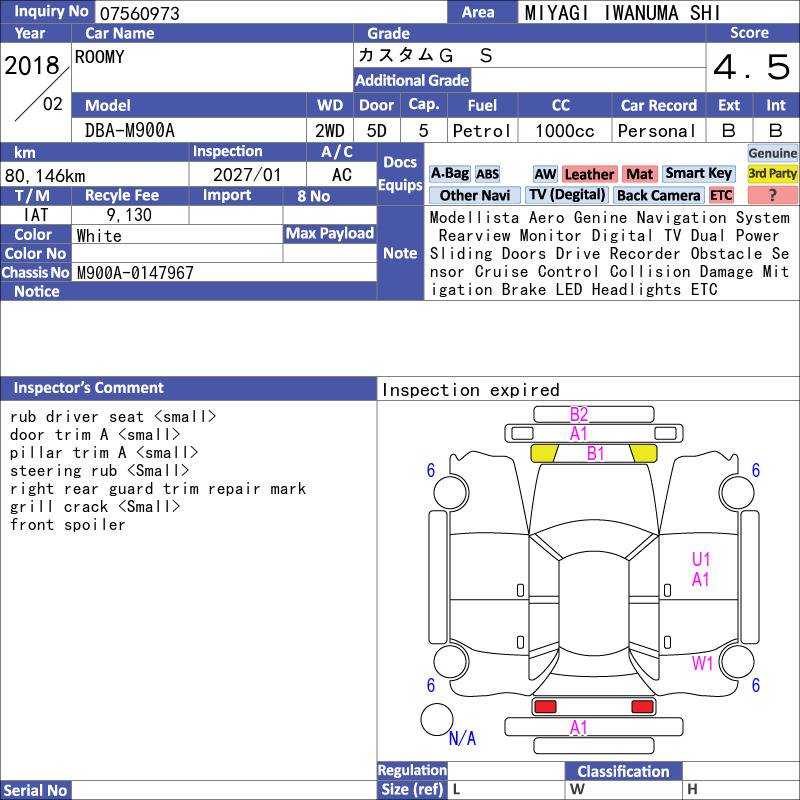This screenshot has width=800, height=800.
Task: Click the U1 mark on right door
Action: pyautogui.click(x=701, y=560)
